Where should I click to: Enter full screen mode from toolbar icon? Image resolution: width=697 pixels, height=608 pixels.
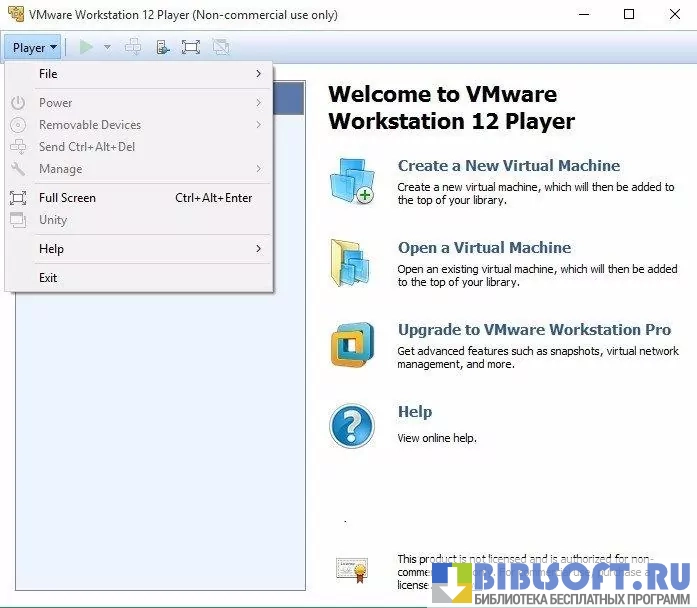pyautogui.click(x=191, y=47)
